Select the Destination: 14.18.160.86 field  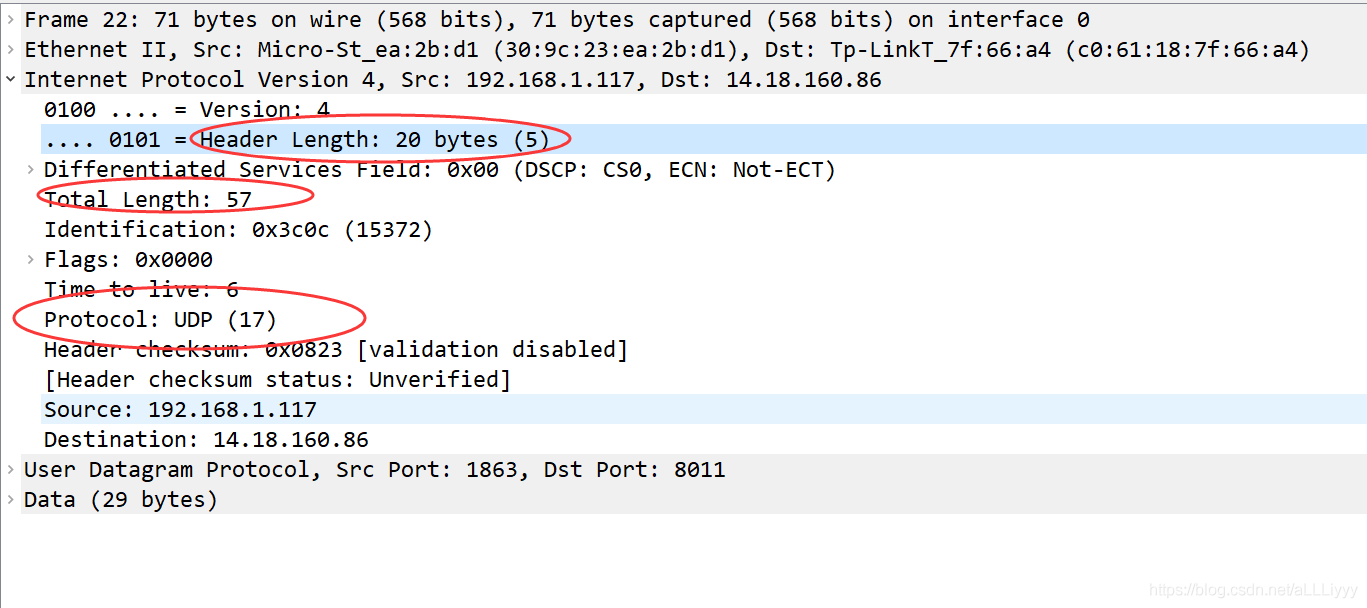206,440
